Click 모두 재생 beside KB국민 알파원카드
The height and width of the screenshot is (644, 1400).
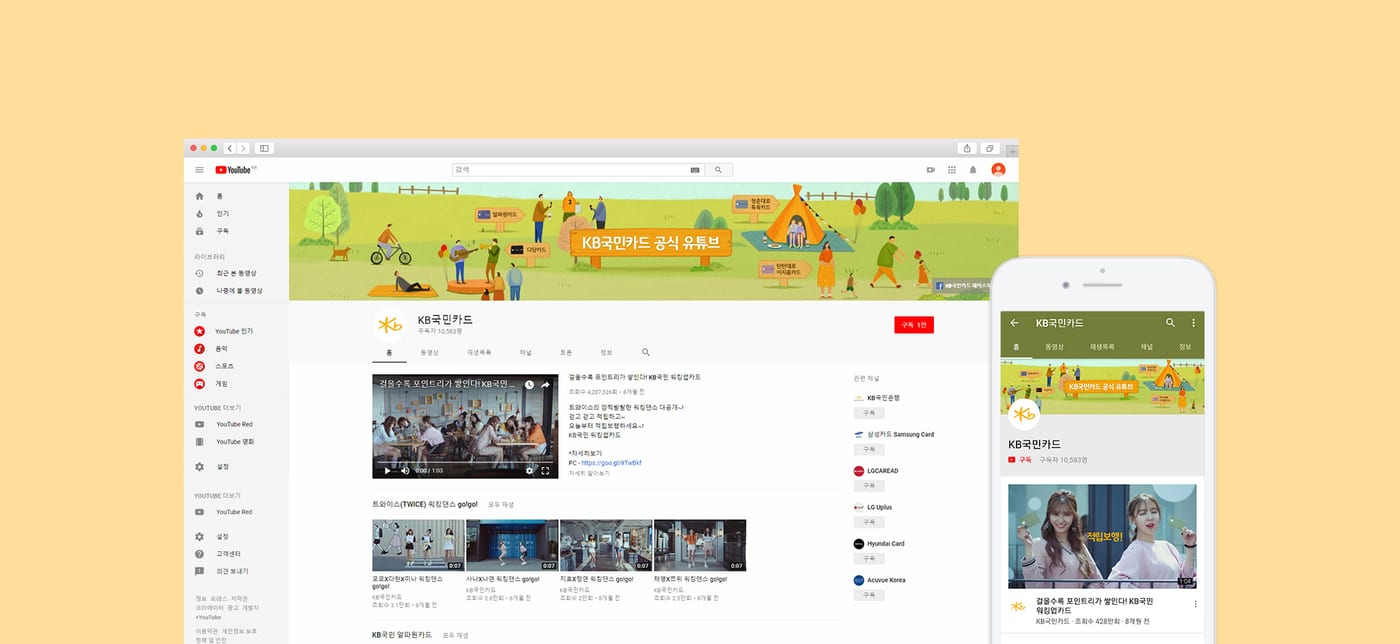455,635
